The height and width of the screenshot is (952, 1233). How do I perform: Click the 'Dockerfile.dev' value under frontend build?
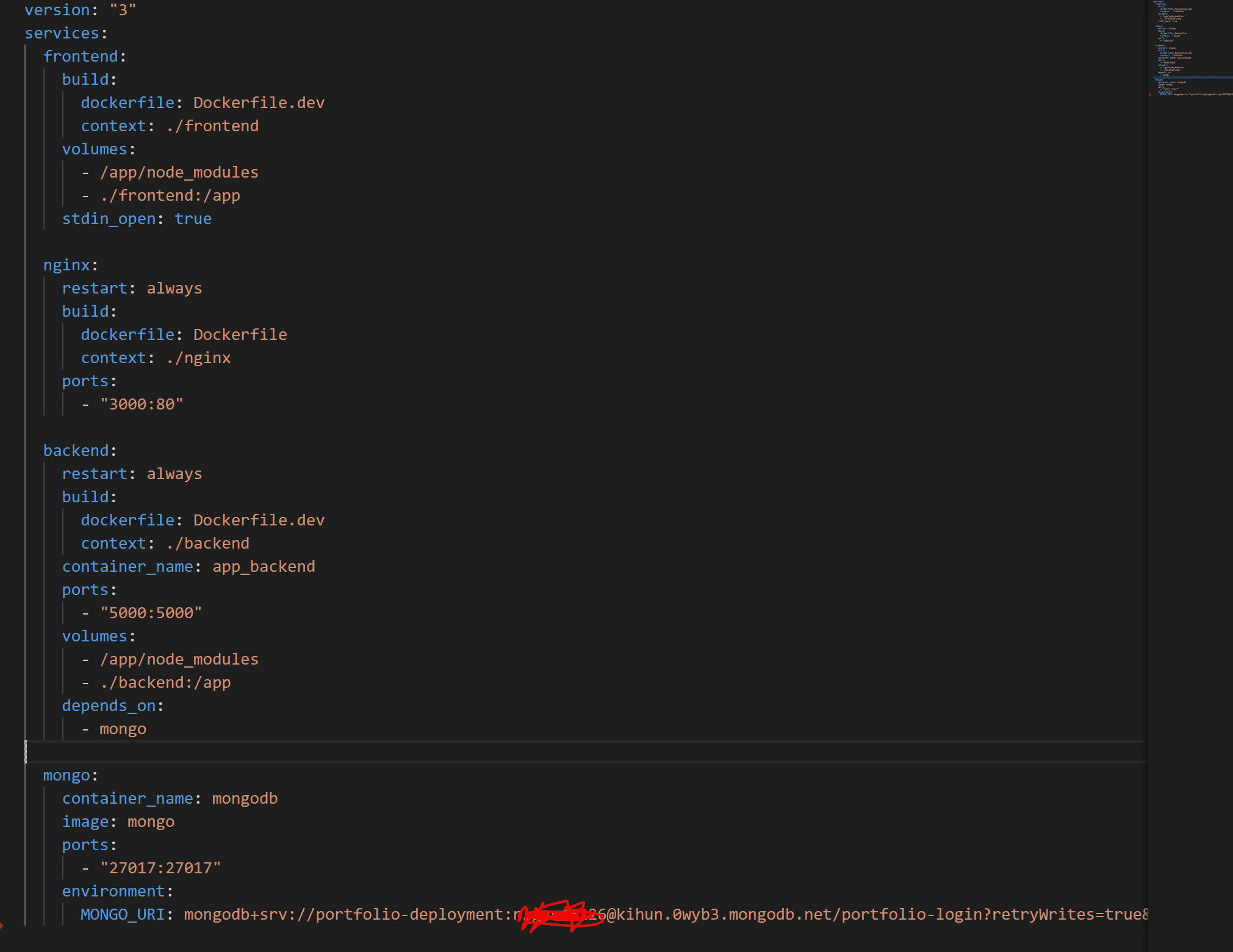pyautogui.click(x=259, y=103)
